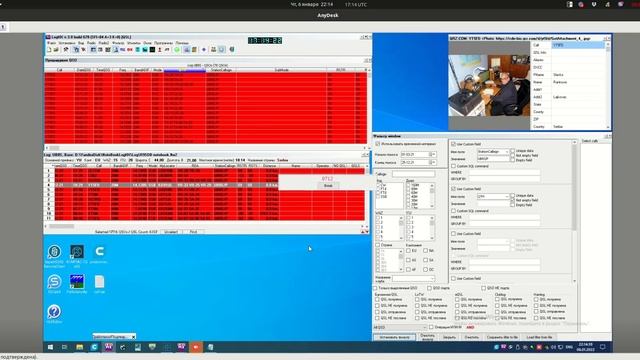Open the Фильтр menu

point(118,43)
